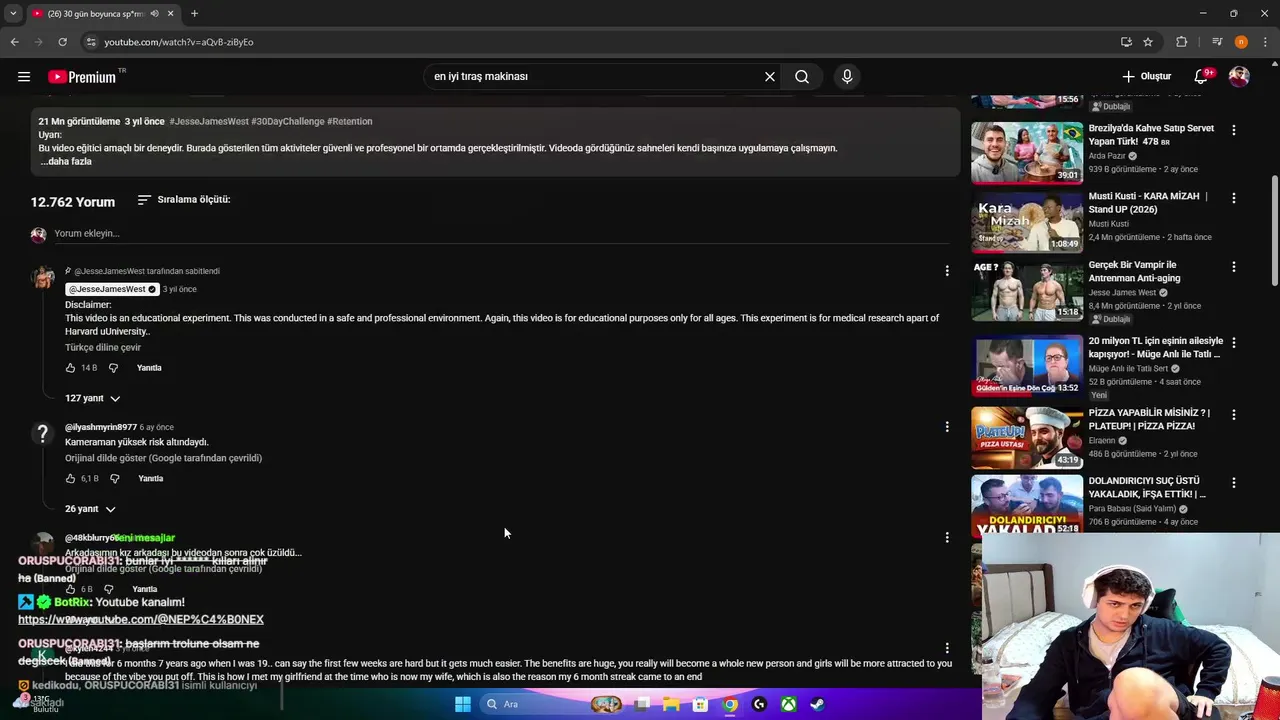1280x720 pixels.
Task: Open Musti Kusti KARA MİZAH thumbnail
Action: click(1027, 222)
